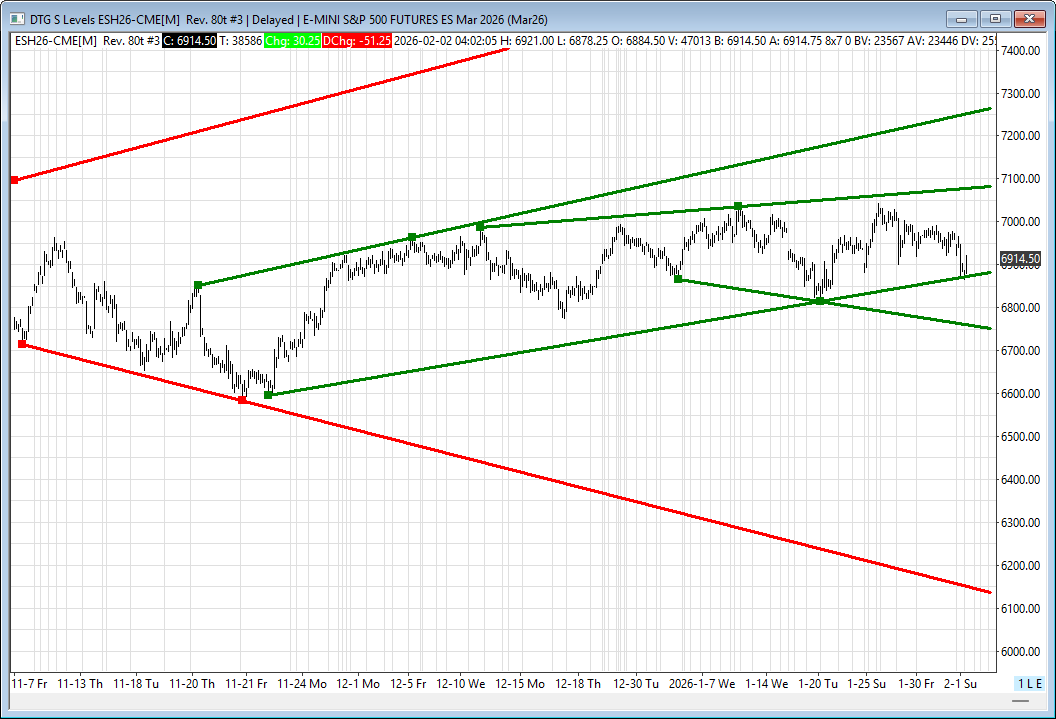
Task: Select green anchor at the highest January peak
Action: click(x=738, y=206)
